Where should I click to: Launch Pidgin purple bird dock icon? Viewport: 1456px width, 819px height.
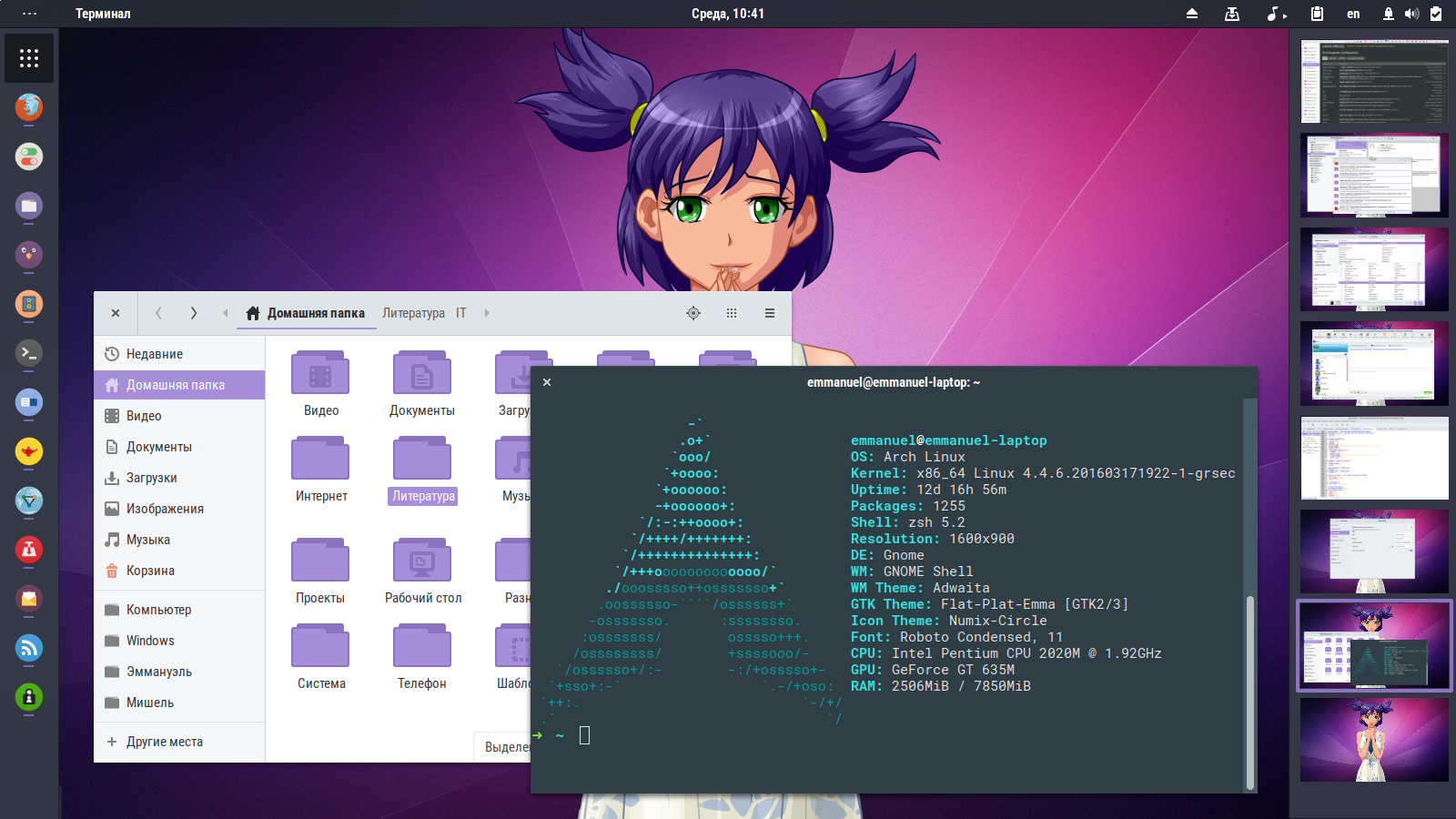click(29, 255)
